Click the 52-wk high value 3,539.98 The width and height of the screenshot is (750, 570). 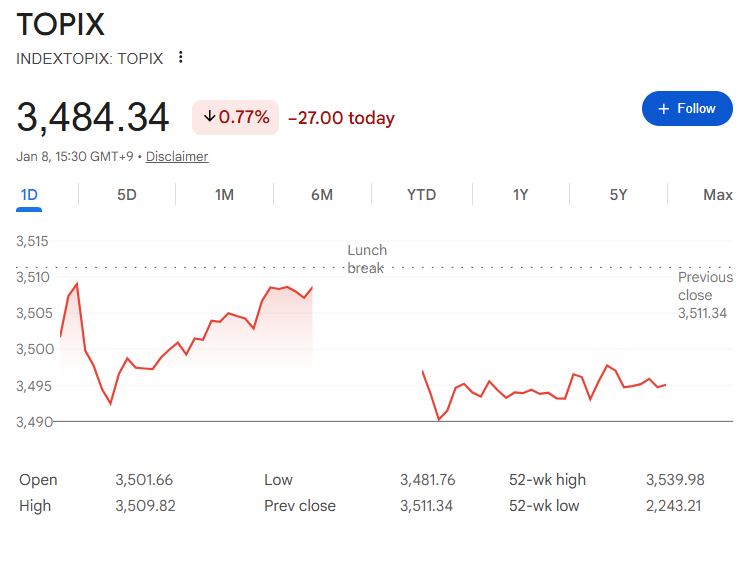[x=675, y=480]
